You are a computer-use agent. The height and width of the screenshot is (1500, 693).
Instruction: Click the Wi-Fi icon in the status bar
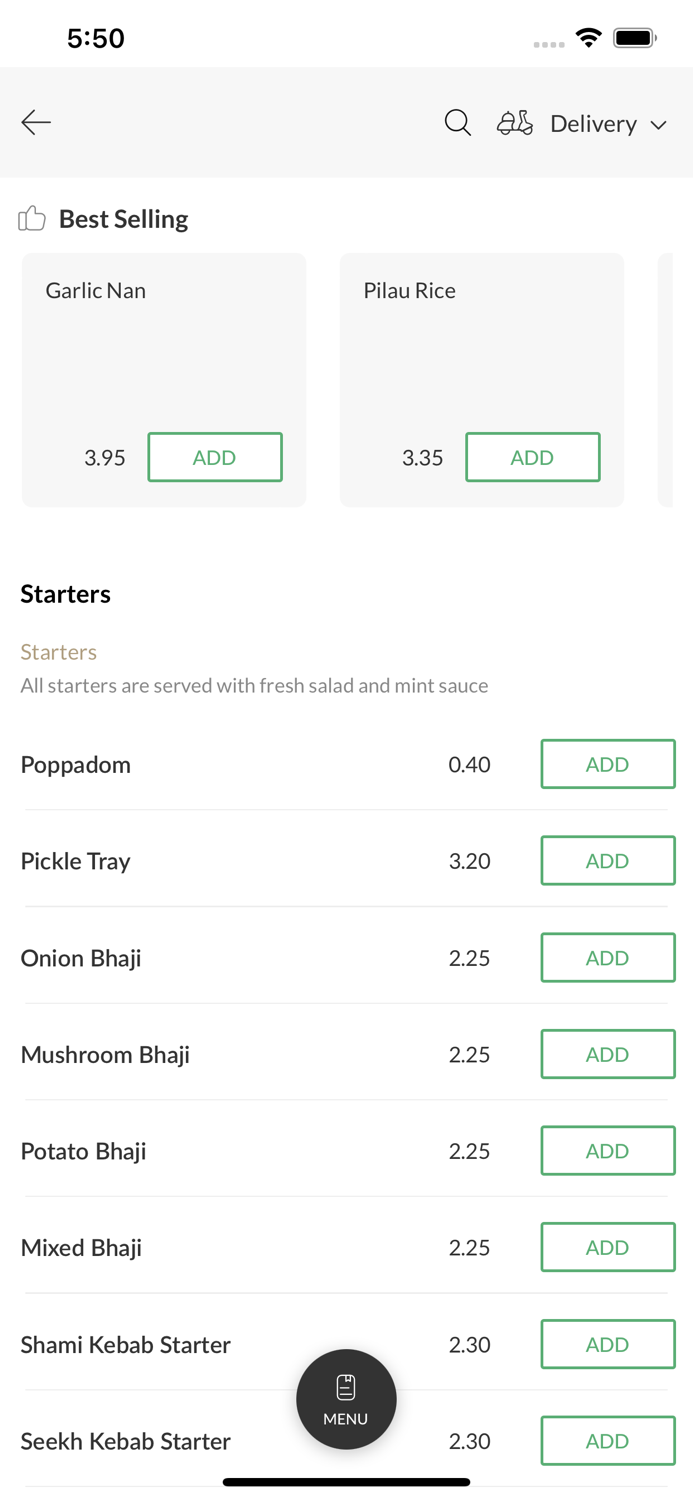click(x=588, y=36)
